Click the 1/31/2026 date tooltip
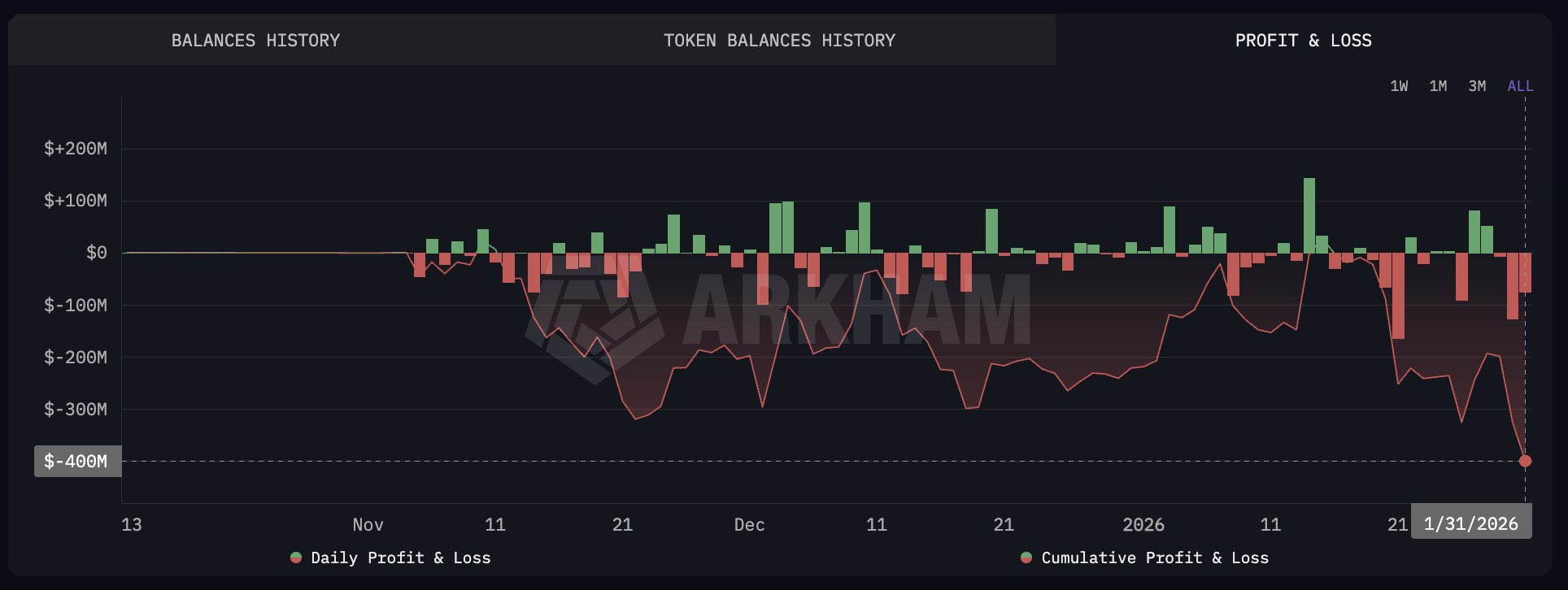This screenshot has width=1568, height=590. coord(1471,523)
